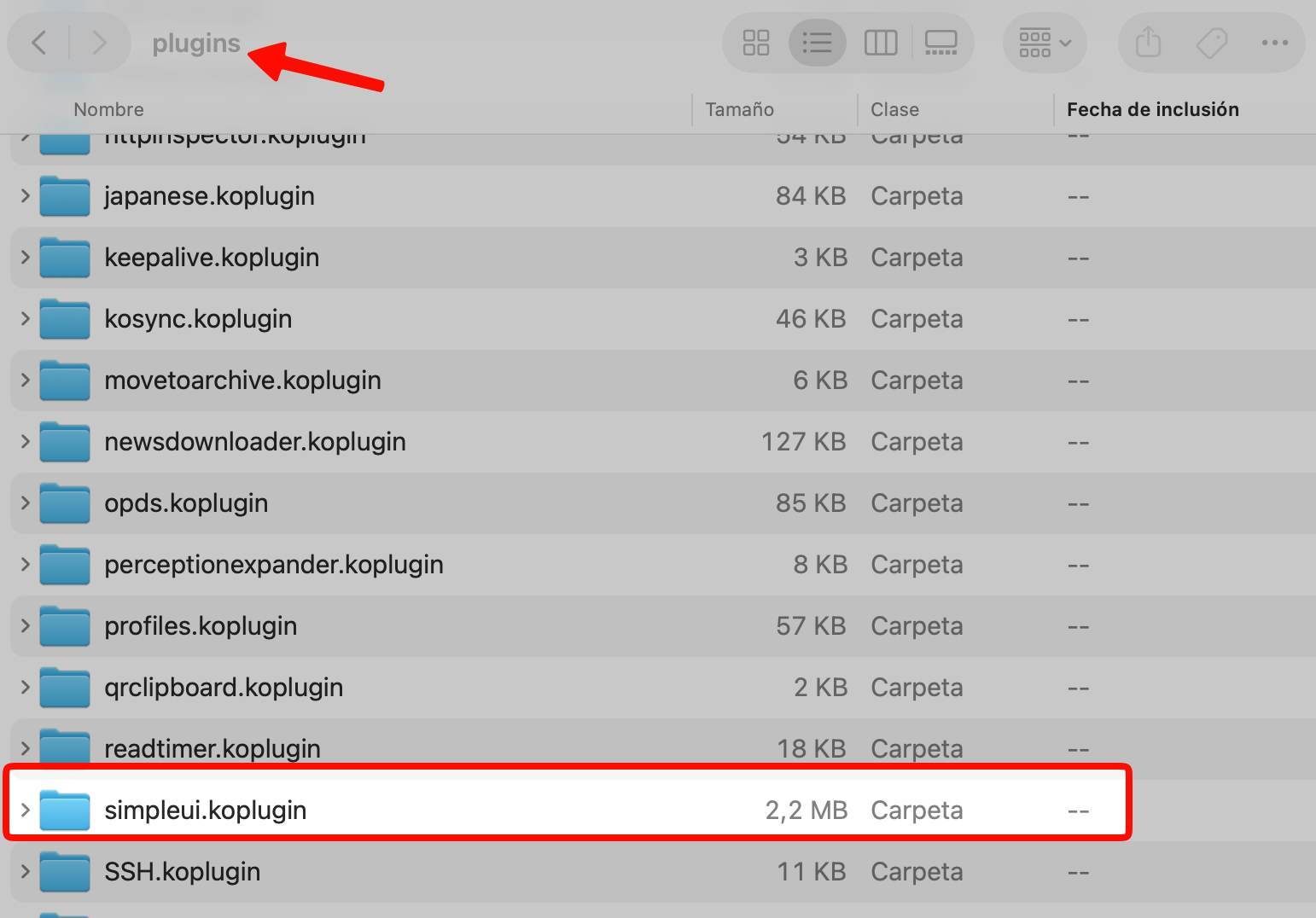1316x918 pixels.
Task: Click the back navigation arrow
Action: (x=39, y=43)
